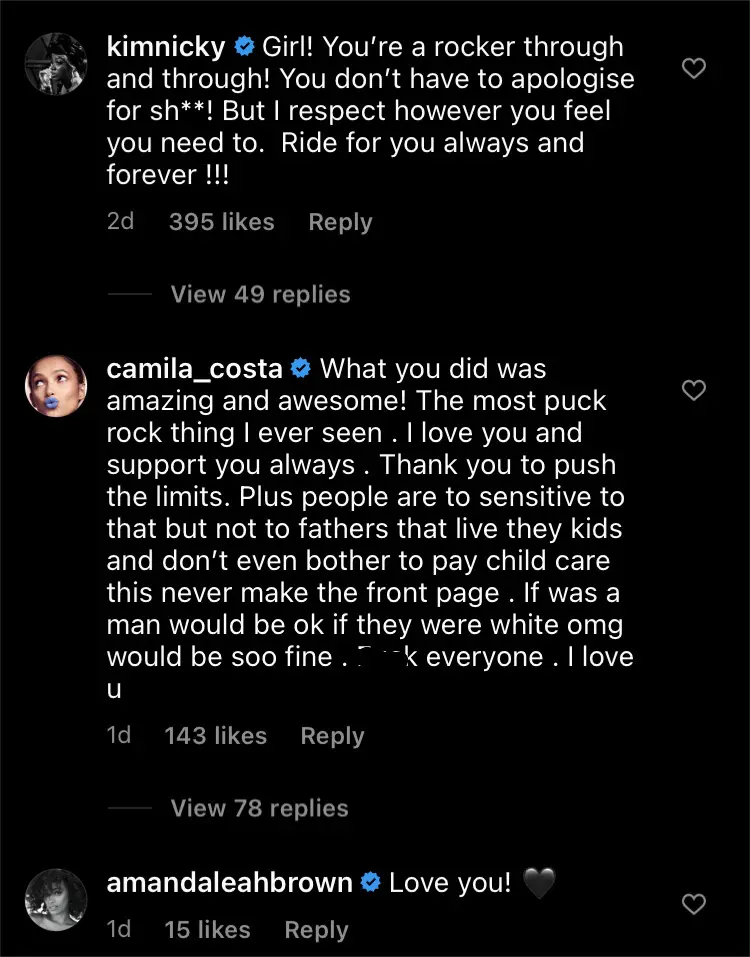
Task: Expand View 49 replies
Action: point(260,294)
